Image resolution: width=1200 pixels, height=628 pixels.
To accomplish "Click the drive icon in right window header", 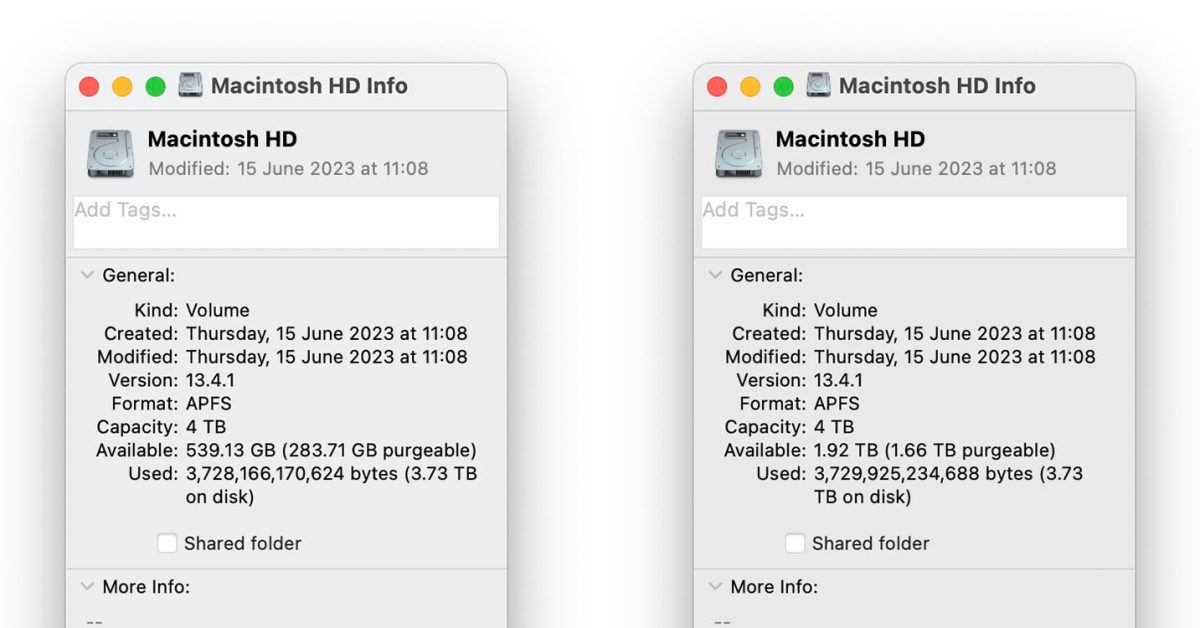I will (x=737, y=152).
